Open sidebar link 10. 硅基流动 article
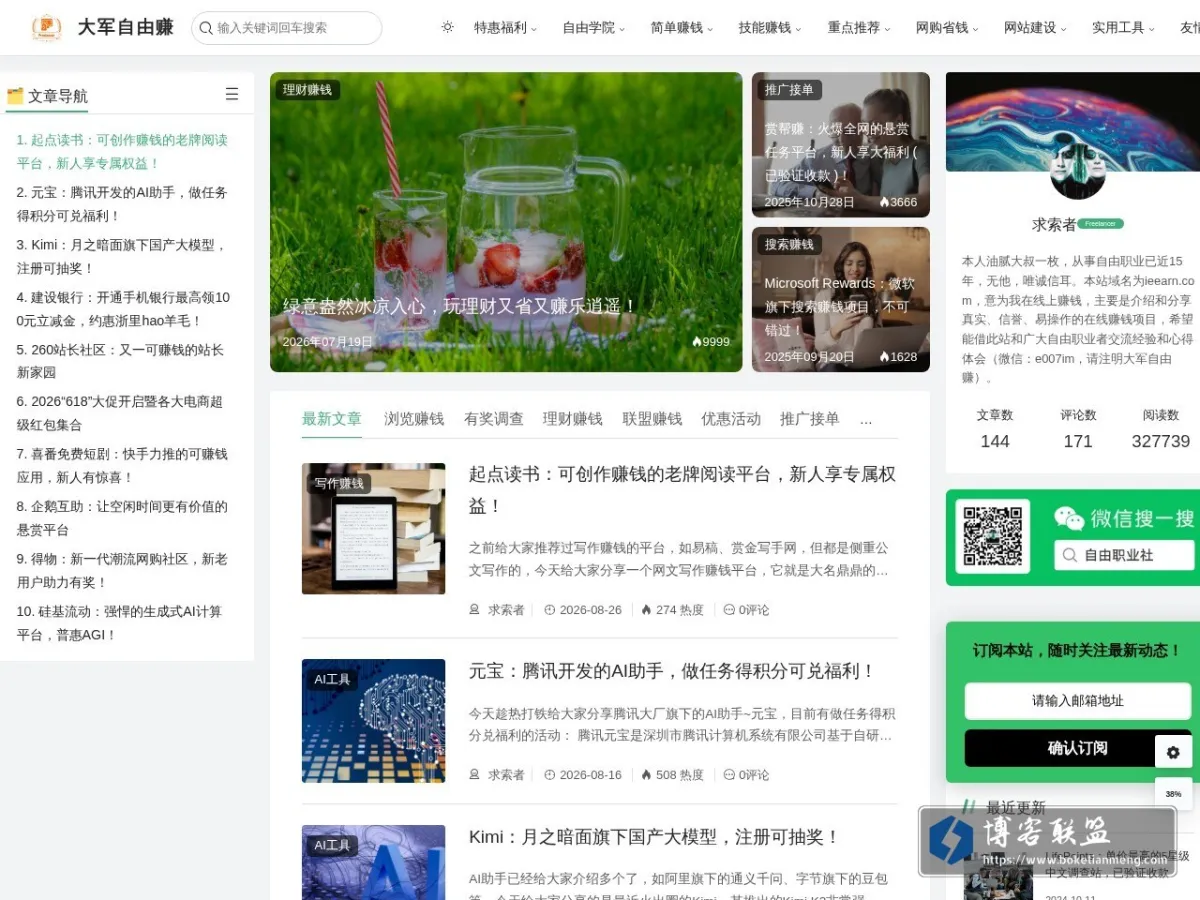 click(119, 623)
